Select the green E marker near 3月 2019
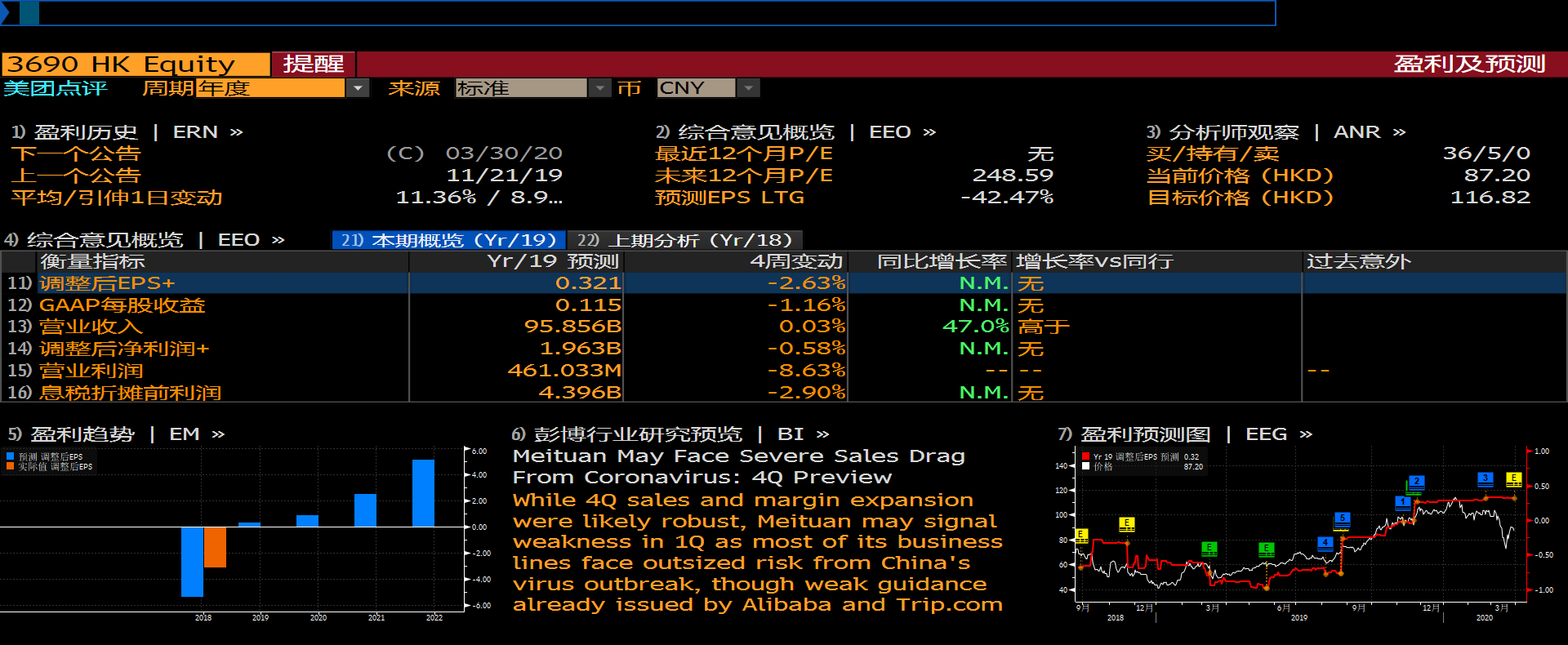Viewport: 1568px width, 645px height. [x=1209, y=548]
